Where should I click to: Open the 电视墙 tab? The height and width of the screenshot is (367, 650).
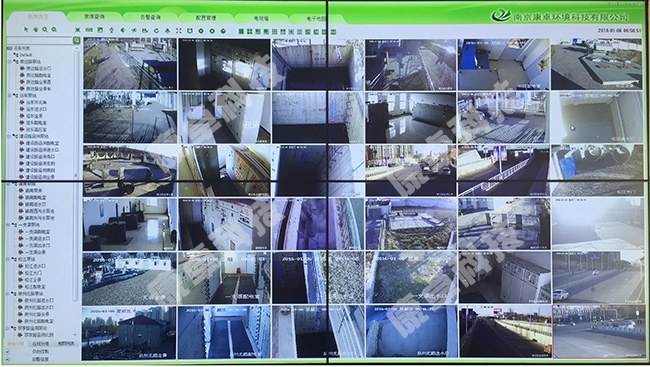(x=261, y=18)
